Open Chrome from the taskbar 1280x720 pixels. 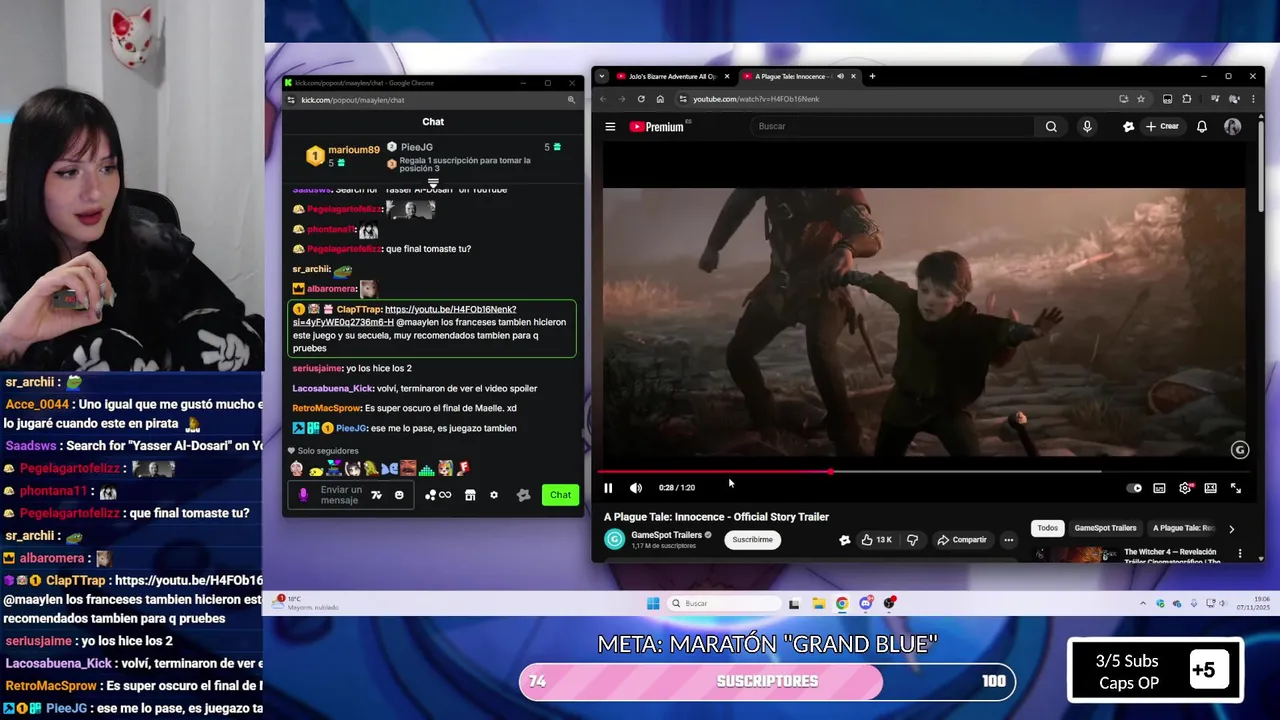tap(842, 603)
